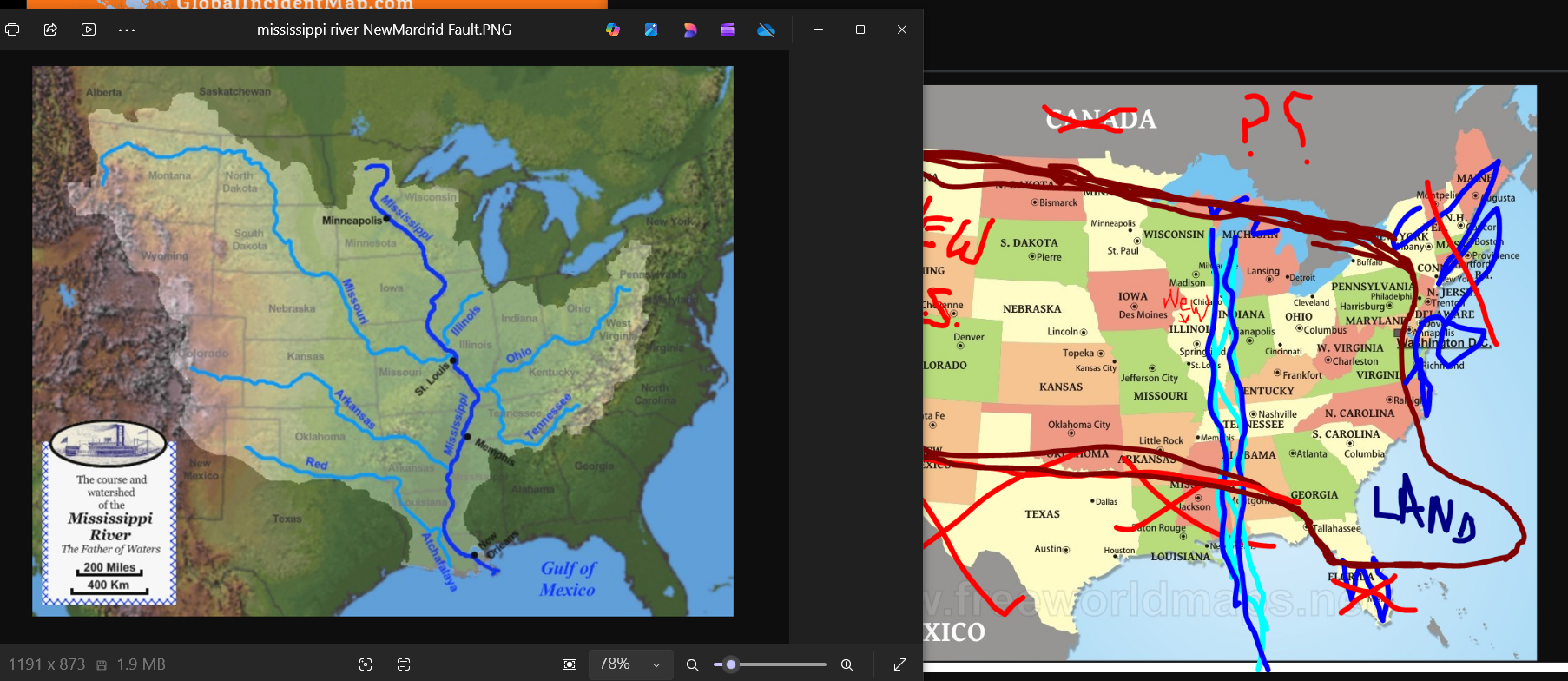This screenshot has width=1568, height=681.
Task: Maximize the Photos window
Action: pos(860,30)
